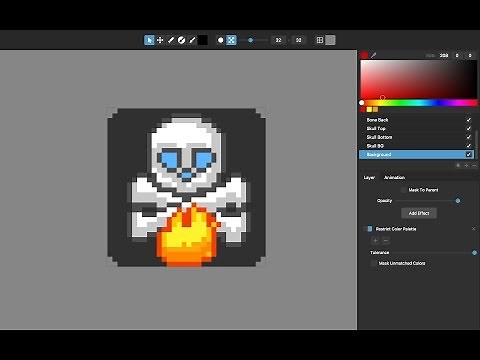Adjust the Opacity slider

click(x=427, y=201)
